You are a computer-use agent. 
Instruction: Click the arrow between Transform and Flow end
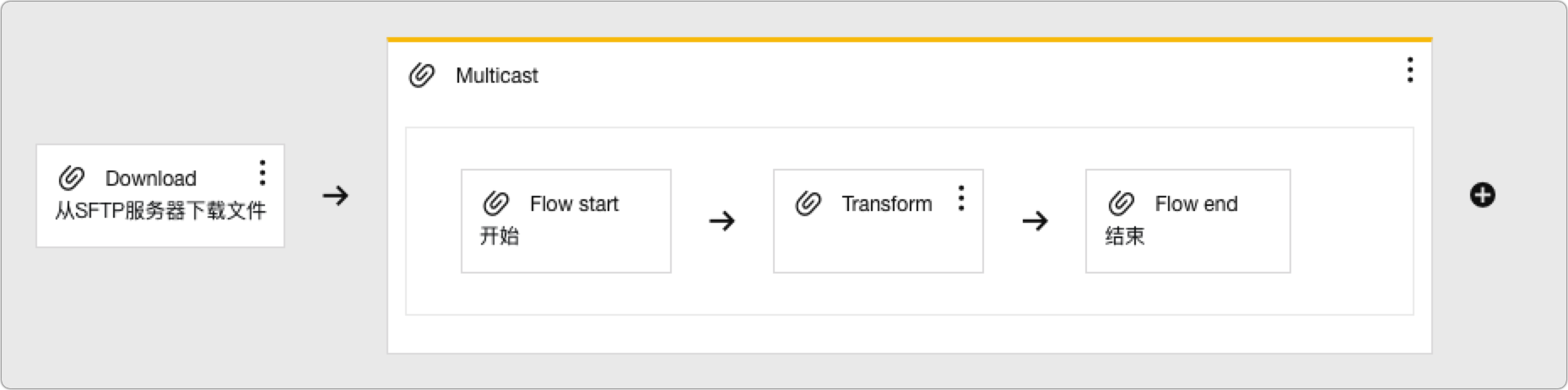pyautogui.click(x=1035, y=221)
